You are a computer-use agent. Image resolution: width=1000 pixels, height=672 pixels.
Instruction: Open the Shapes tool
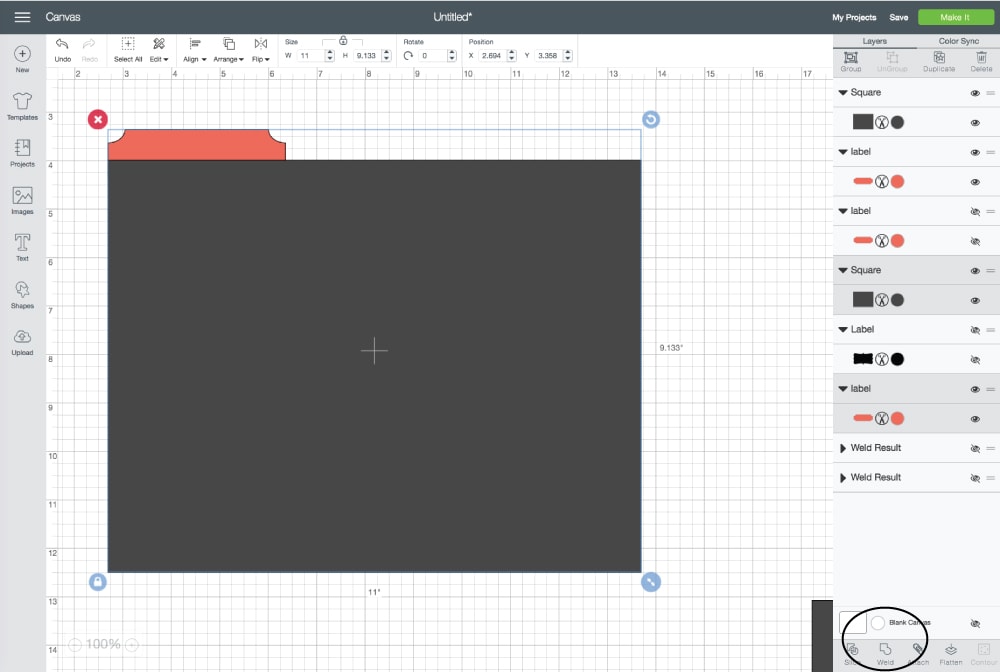22,293
